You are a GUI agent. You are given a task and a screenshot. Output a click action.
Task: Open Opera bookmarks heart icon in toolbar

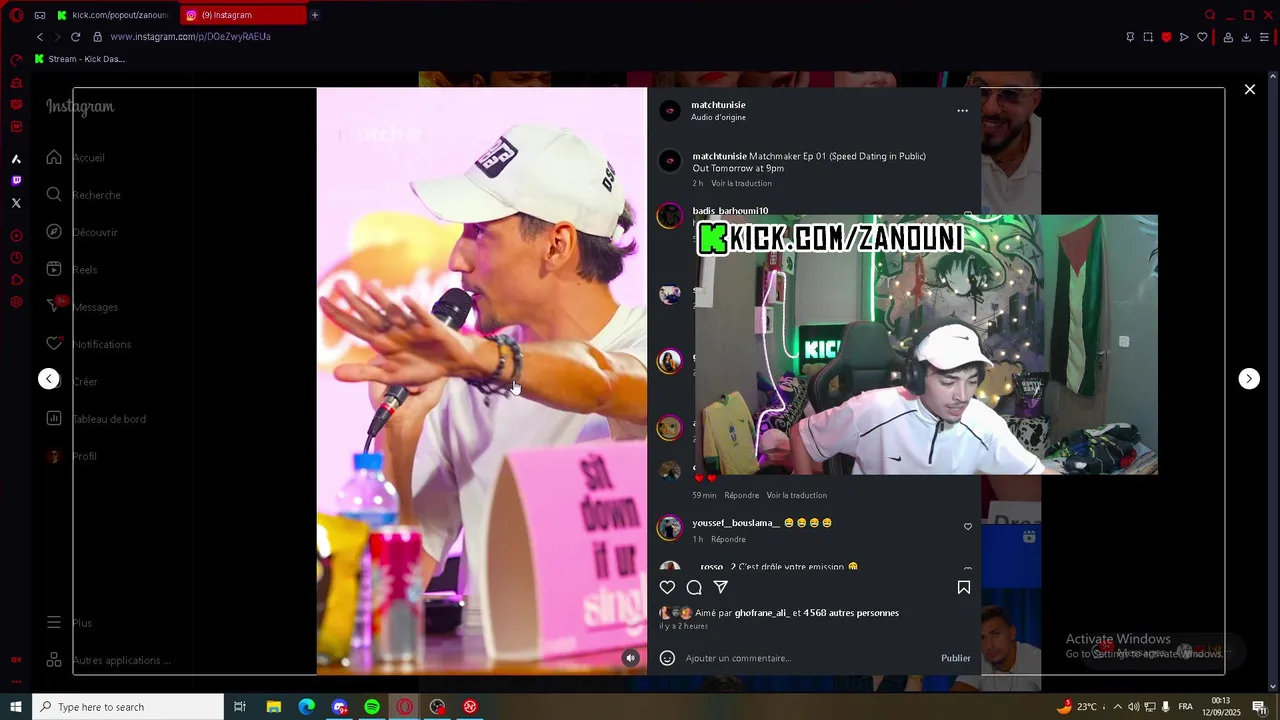click(1202, 37)
